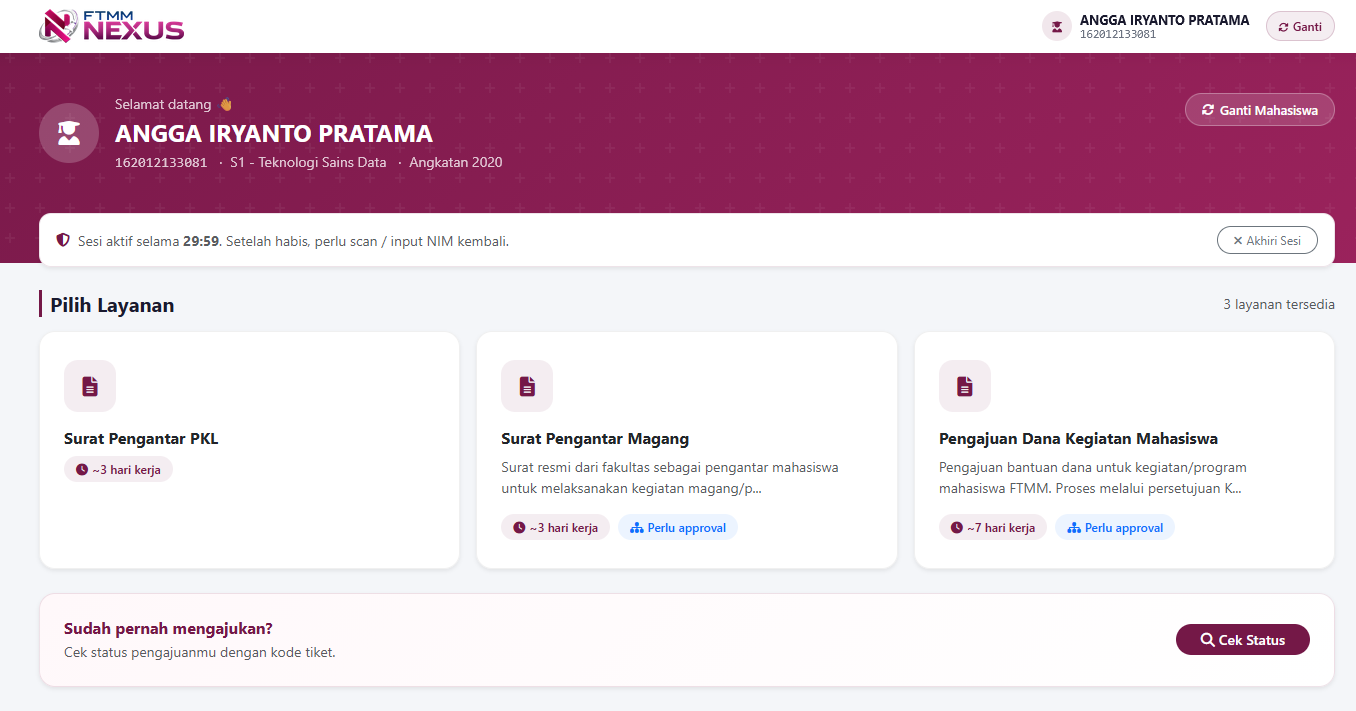Viewport: 1356px width, 711px height.
Task: End the session with Akhiri Sesi
Action: click(1267, 241)
